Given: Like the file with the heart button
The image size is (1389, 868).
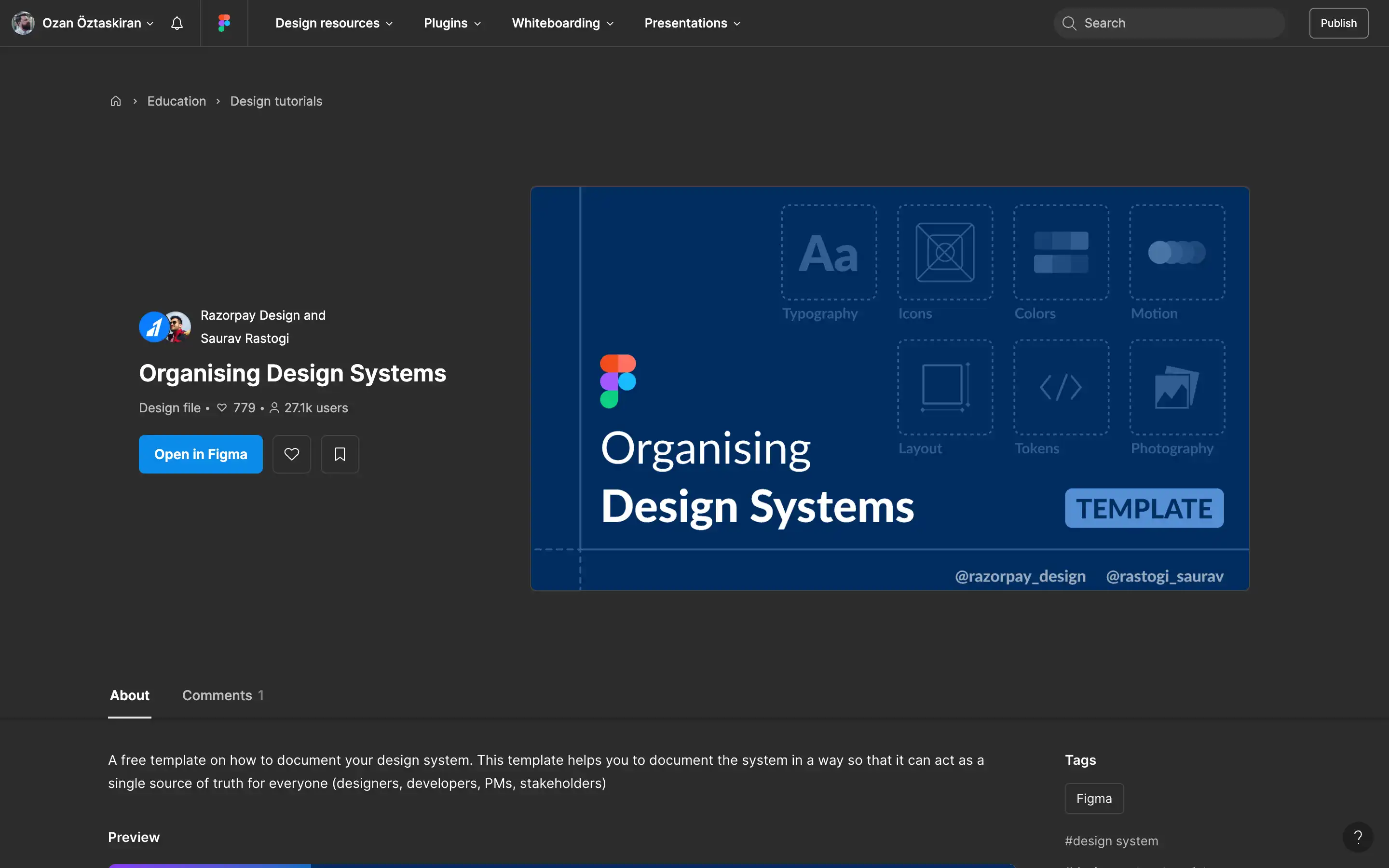Looking at the screenshot, I should click(292, 454).
